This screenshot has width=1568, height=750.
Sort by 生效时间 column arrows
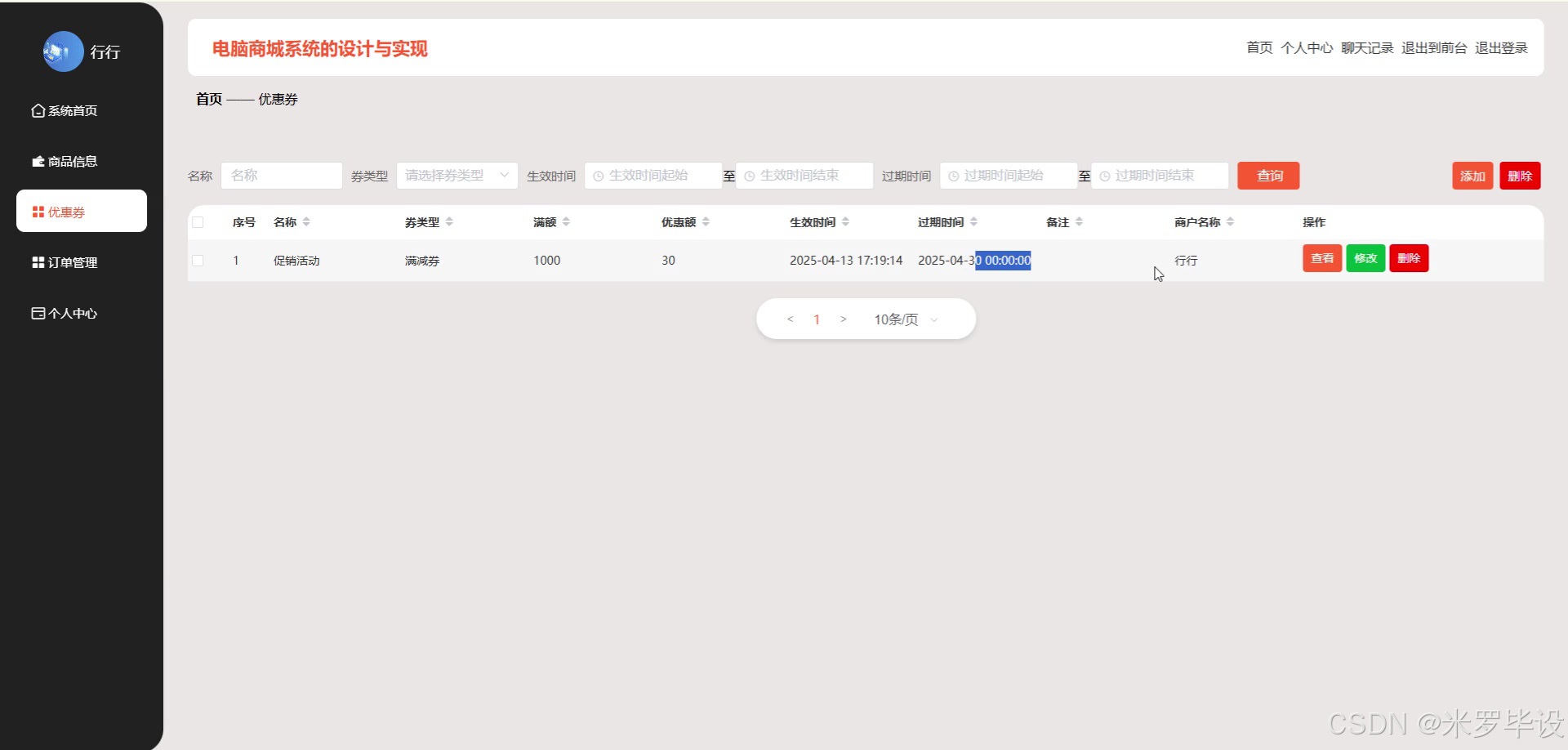(x=845, y=222)
